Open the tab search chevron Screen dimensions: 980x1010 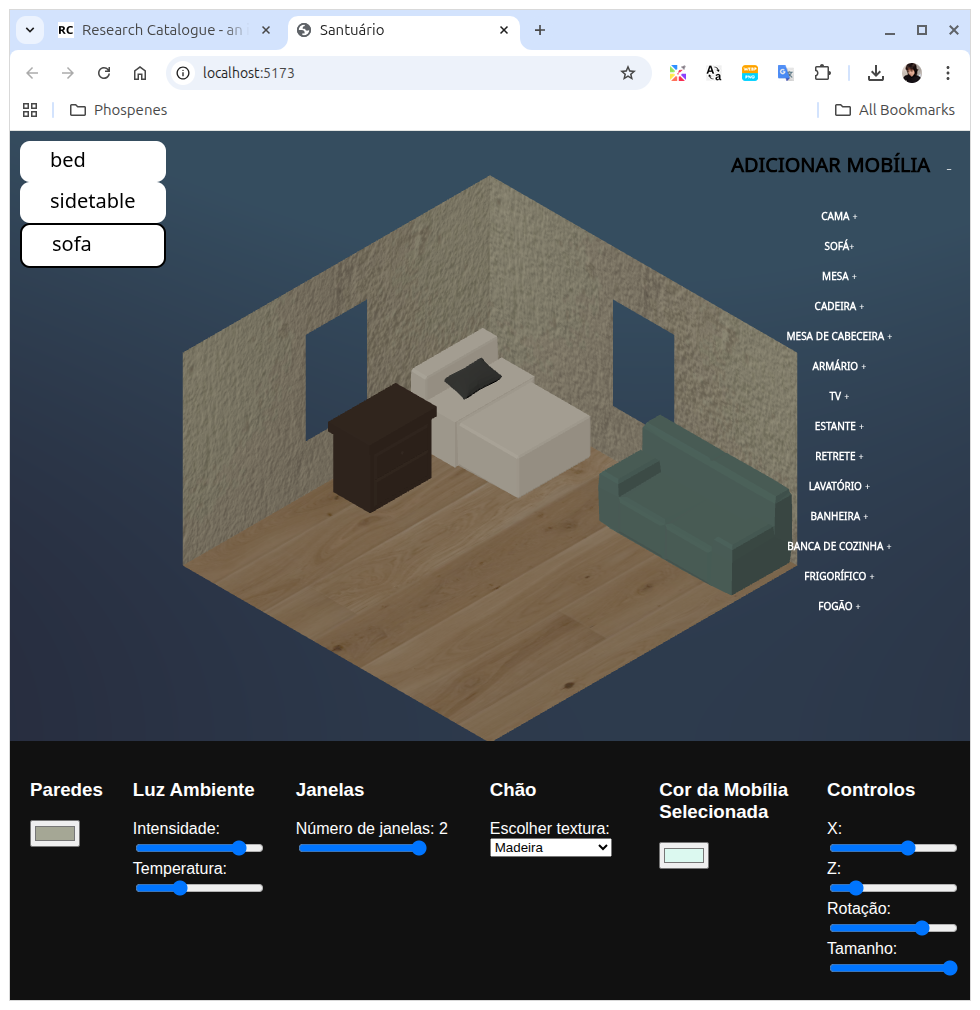click(30, 30)
